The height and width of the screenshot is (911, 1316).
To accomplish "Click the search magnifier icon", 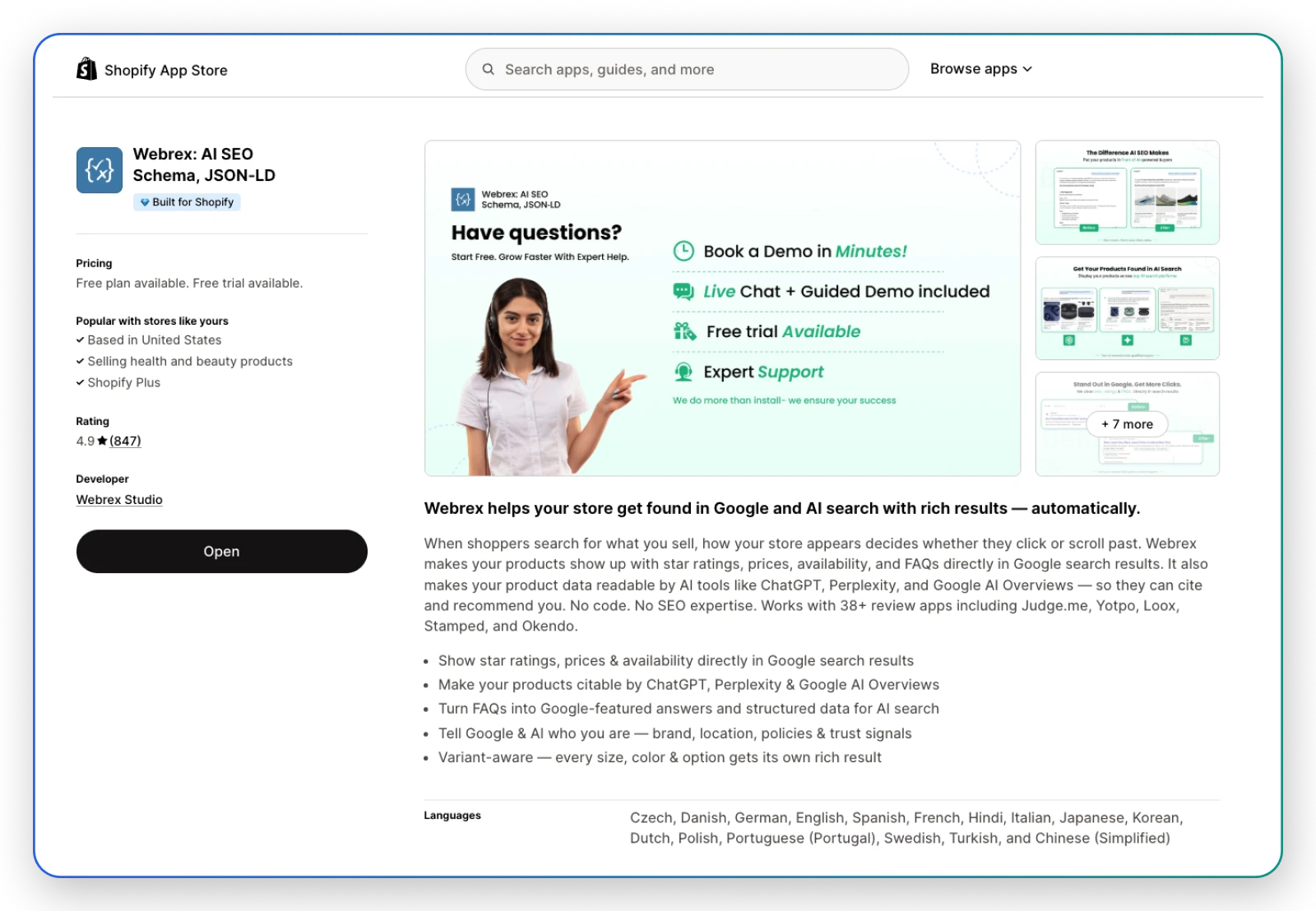I will tap(489, 69).
